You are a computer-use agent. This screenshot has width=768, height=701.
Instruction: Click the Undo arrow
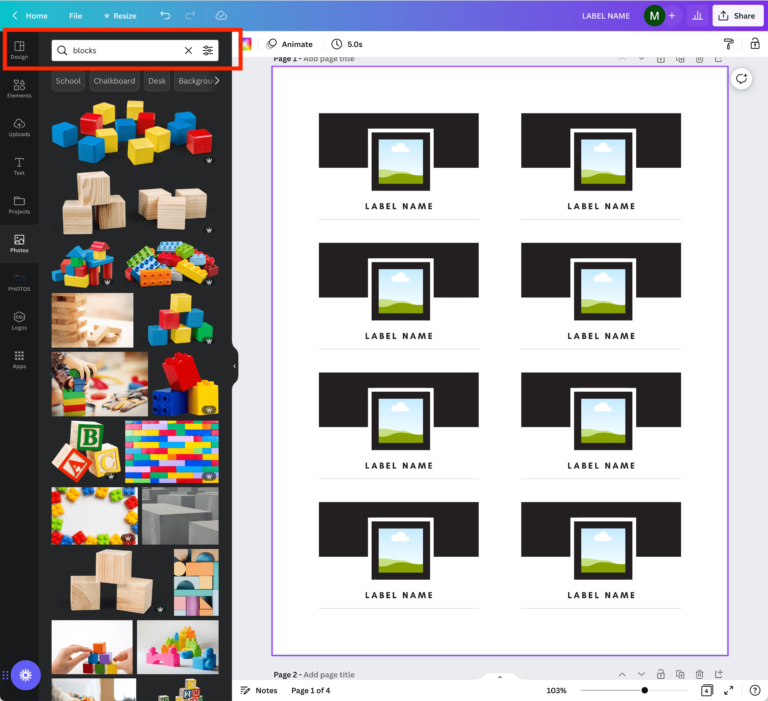click(165, 16)
